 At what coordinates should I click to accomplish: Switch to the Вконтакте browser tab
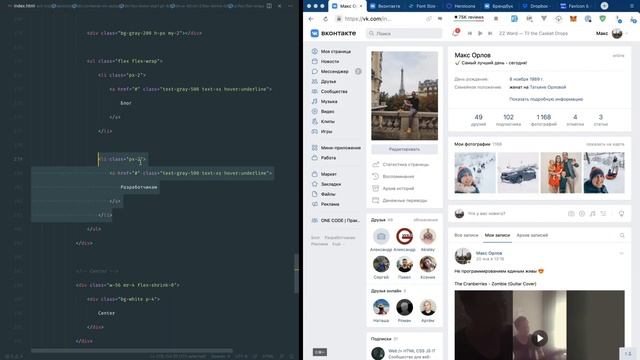(x=385, y=6)
